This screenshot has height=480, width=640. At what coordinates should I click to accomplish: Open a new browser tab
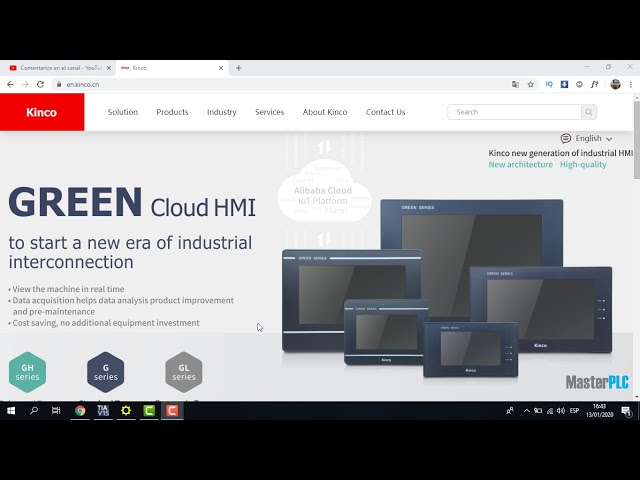point(238,68)
